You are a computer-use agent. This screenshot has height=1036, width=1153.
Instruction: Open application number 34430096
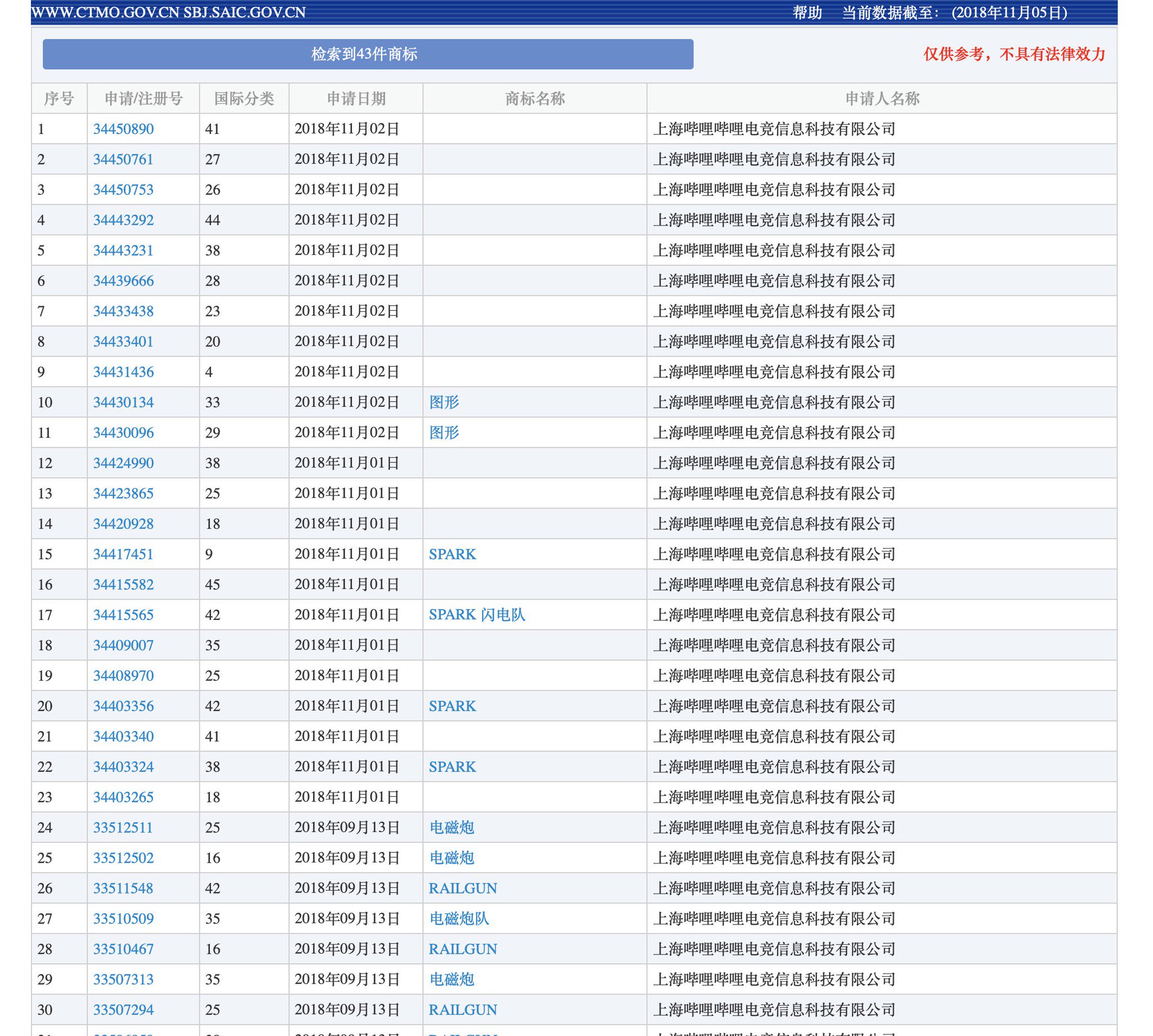123,432
